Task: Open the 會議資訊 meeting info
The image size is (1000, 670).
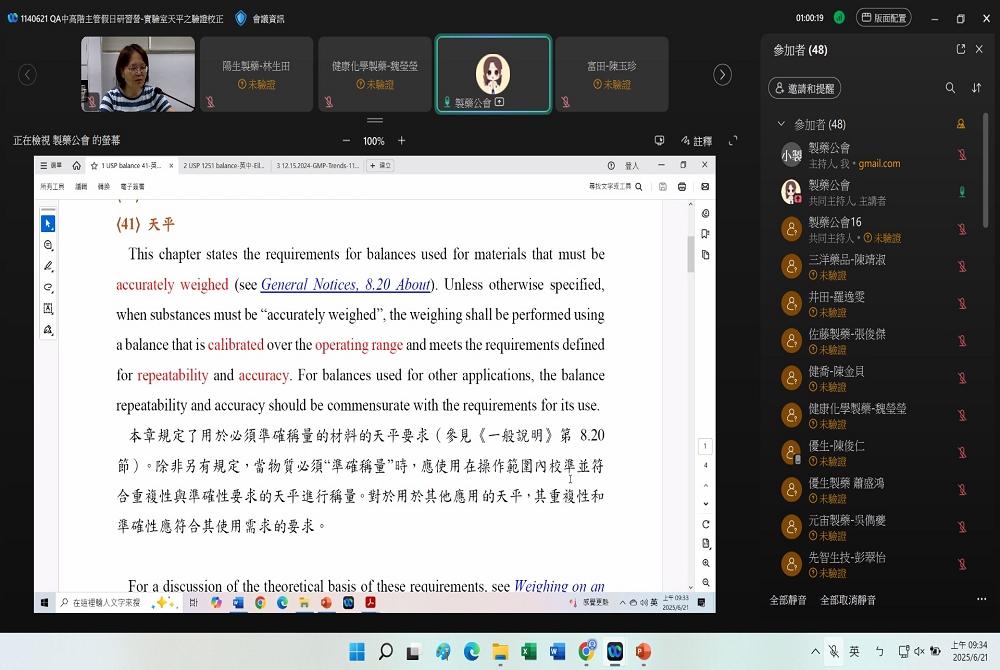Action: [260, 18]
